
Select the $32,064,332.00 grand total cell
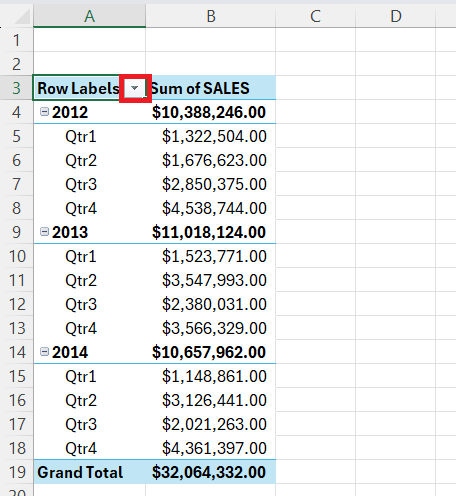[x=211, y=472]
